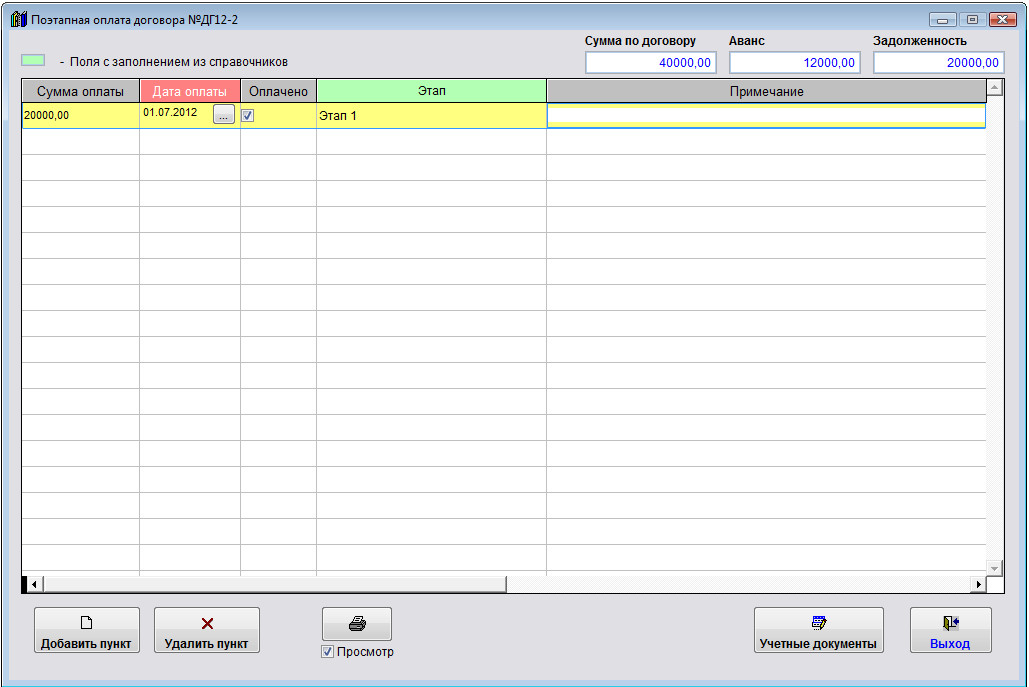Click the app icon in title bar
The width and height of the screenshot is (1029, 687).
click(x=18, y=19)
